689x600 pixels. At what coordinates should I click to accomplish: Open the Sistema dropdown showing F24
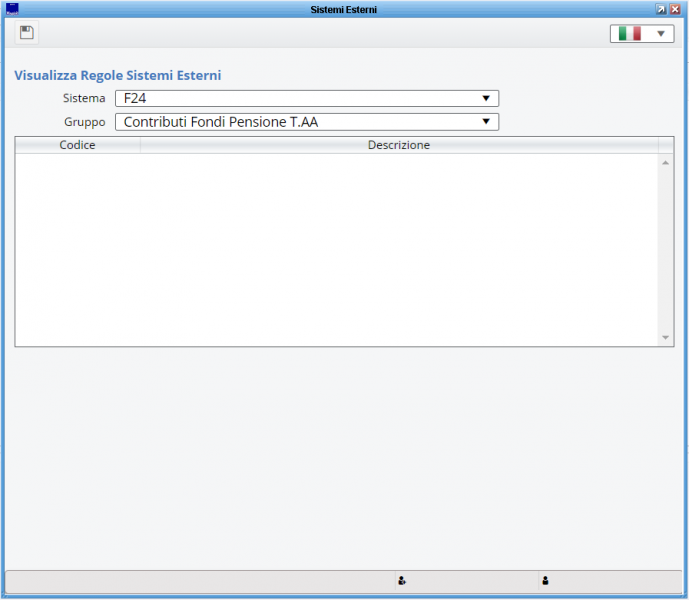click(307, 98)
